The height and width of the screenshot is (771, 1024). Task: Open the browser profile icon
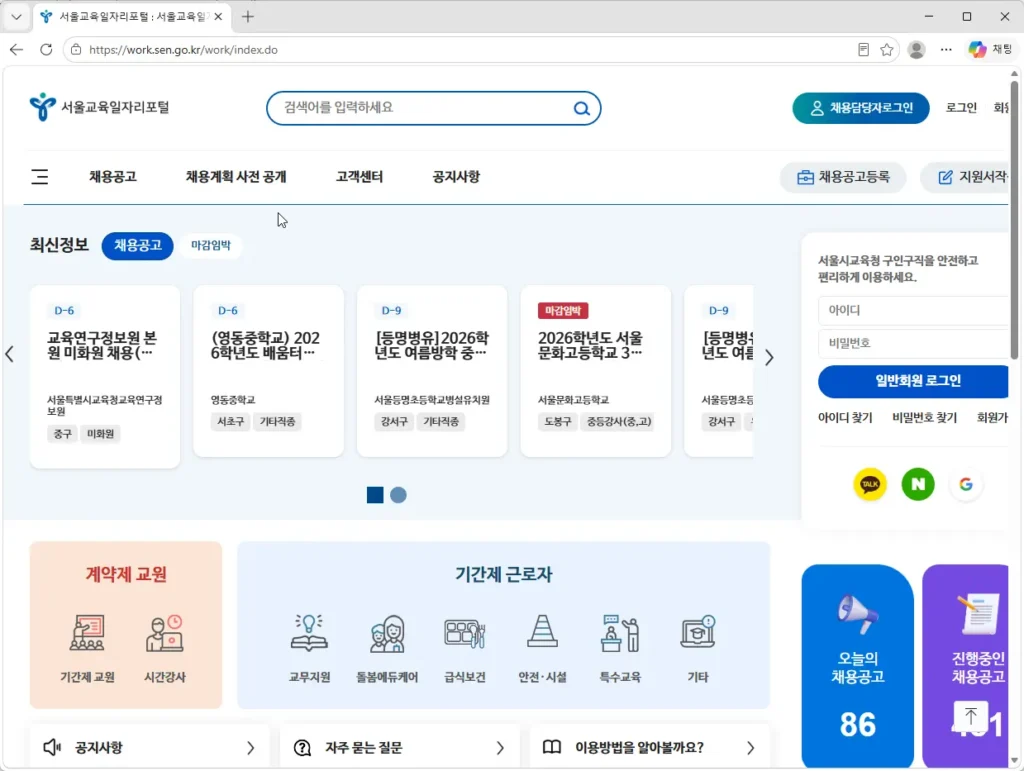(x=916, y=50)
